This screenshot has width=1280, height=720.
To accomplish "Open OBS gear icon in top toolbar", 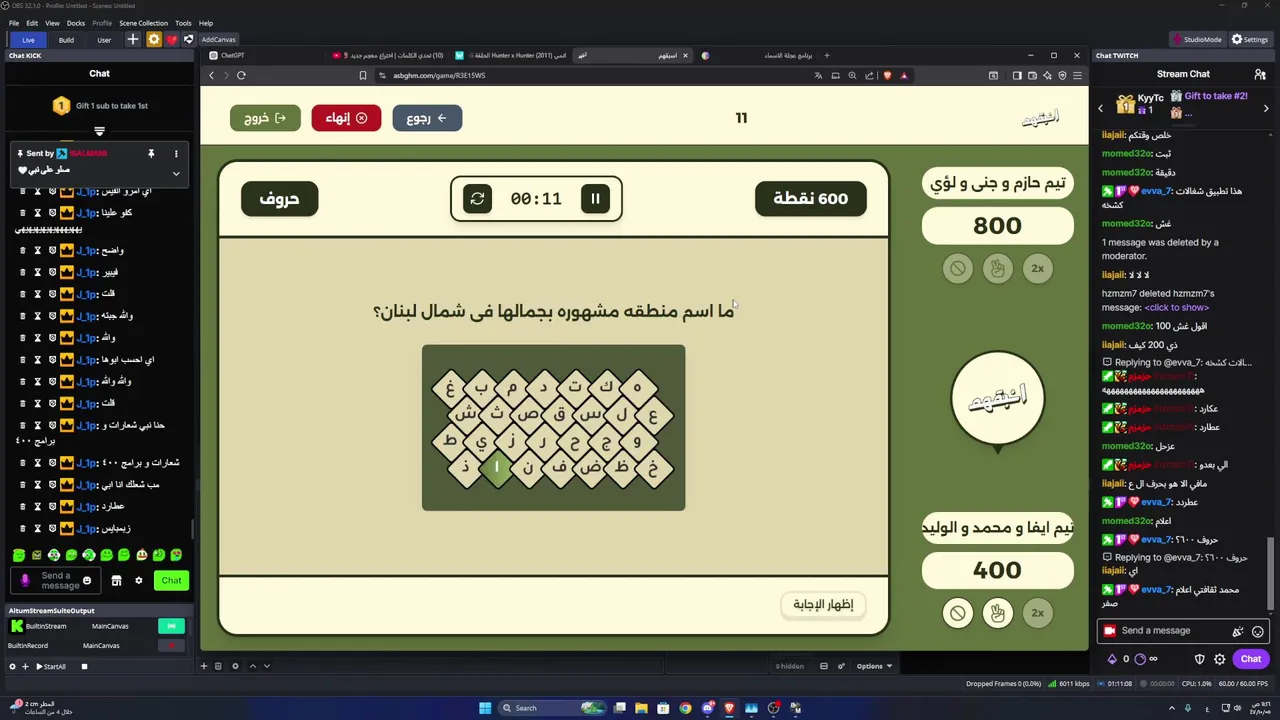I will coord(153,39).
